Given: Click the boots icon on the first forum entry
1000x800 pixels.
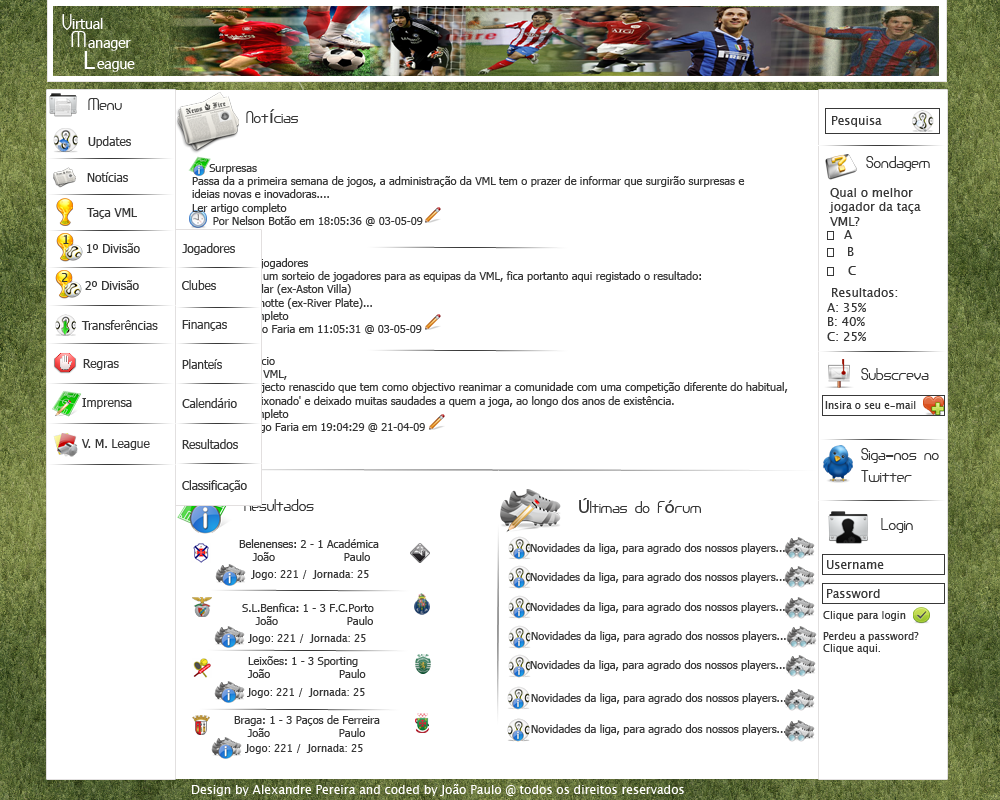Looking at the screenshot, I should [x=800, y=548].
